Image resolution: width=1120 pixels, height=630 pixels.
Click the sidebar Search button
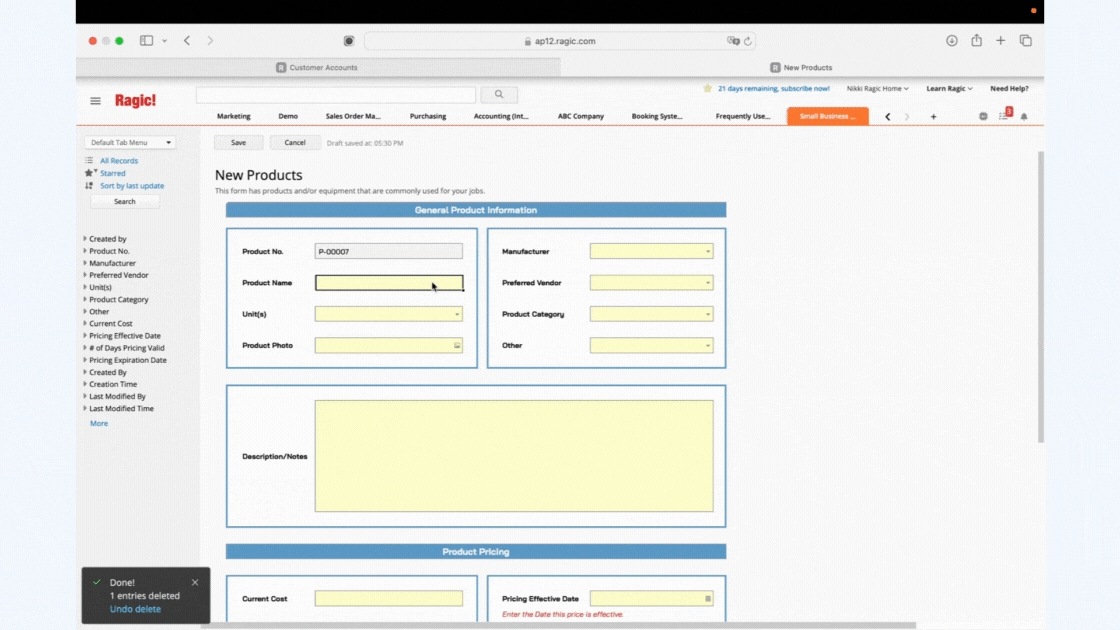click(x=125, y=201)
